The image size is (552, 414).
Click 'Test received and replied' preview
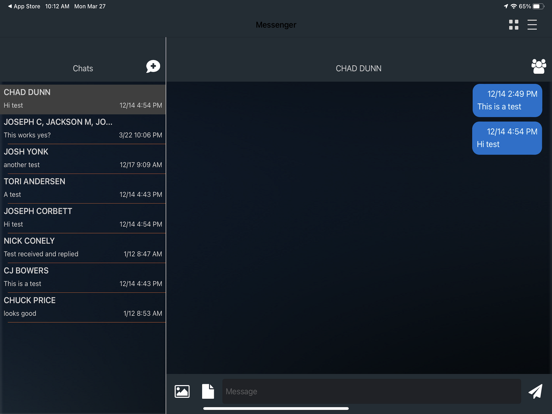point(41,254)
